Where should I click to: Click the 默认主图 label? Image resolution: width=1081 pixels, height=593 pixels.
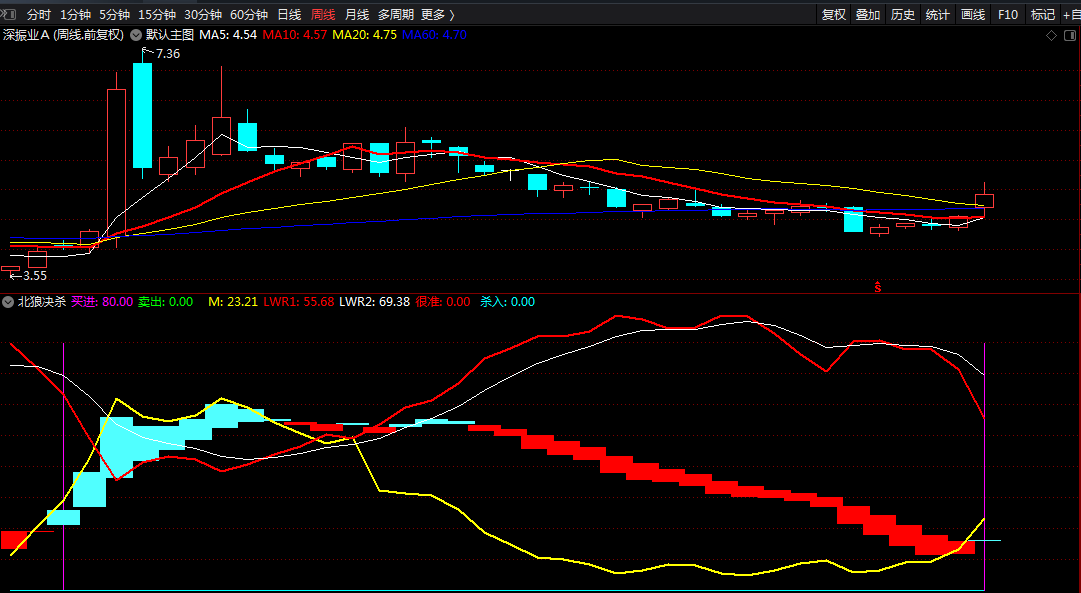tap(170, 35)
